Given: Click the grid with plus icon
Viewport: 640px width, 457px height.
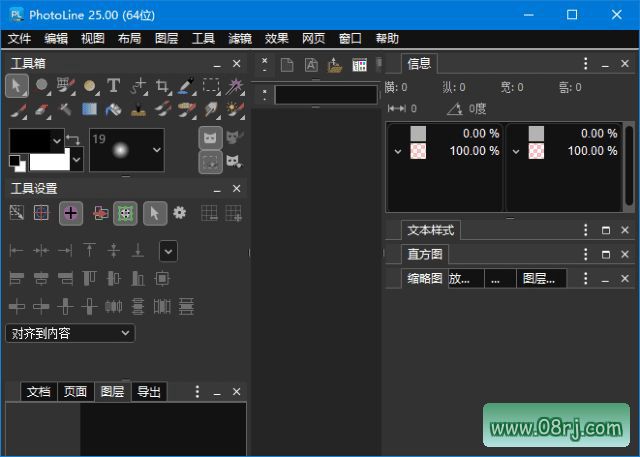Looking at the screenshot, I should click(x=233, y=213).
